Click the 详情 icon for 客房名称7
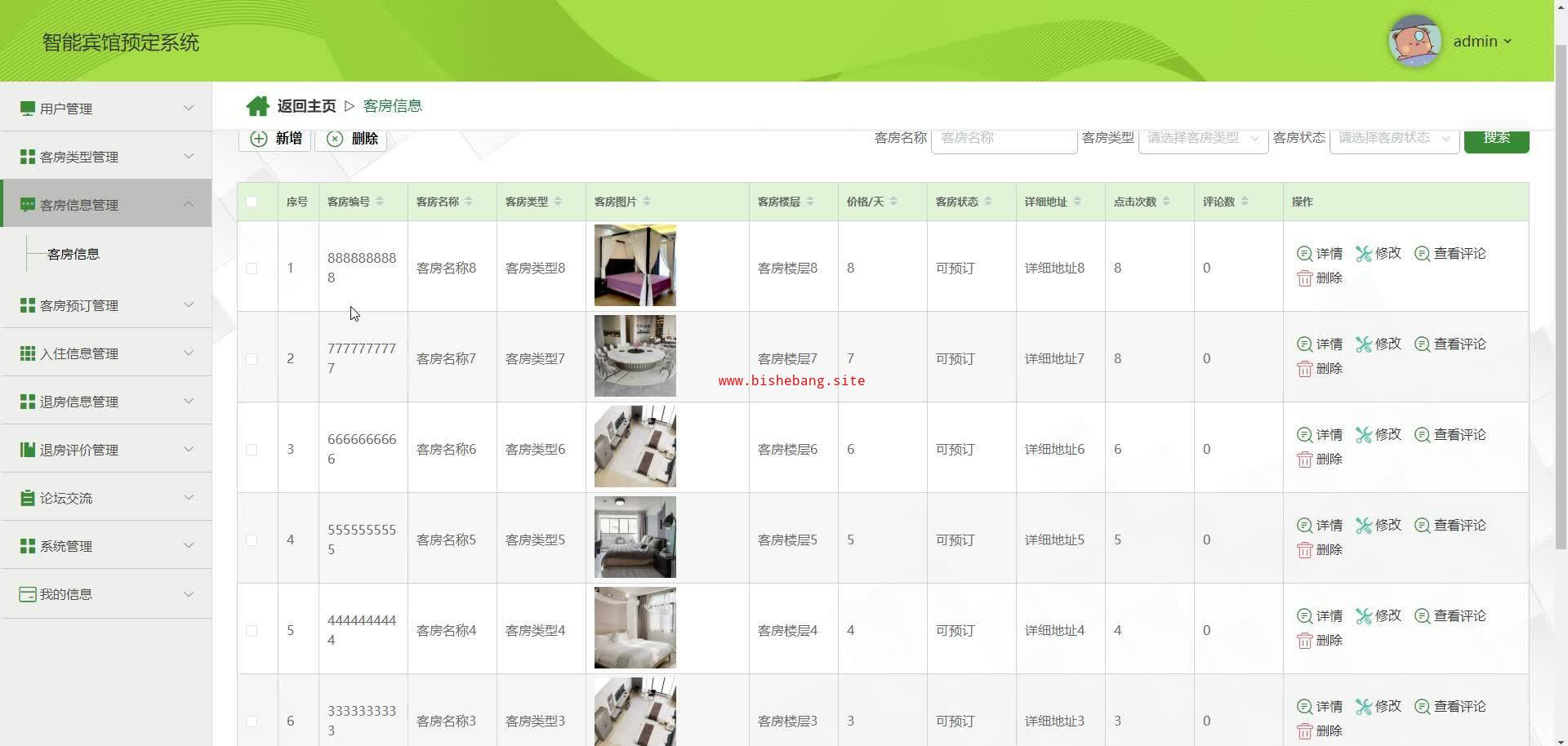 [x=1305, y=344]
